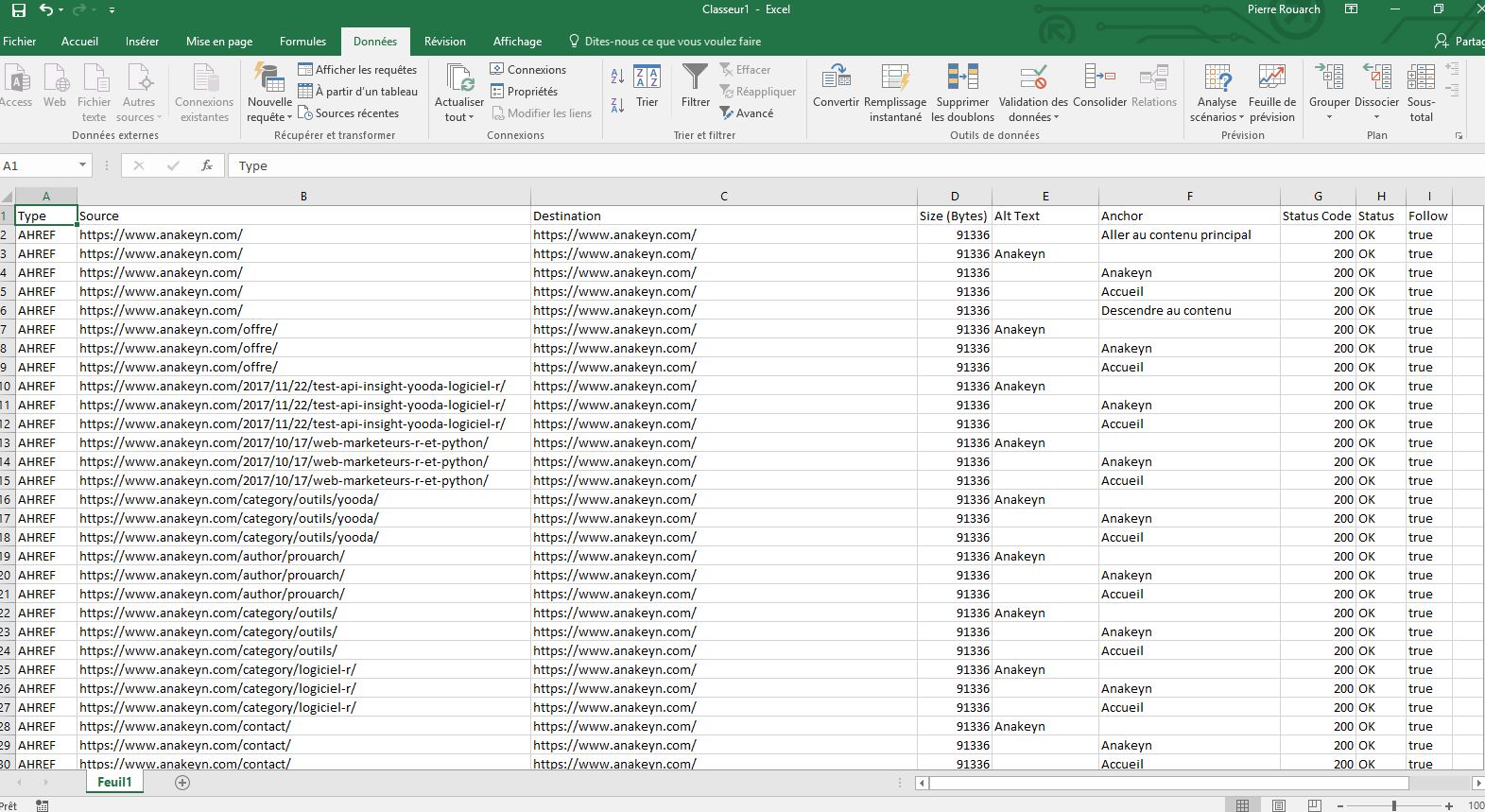Click the formula bar containing Type

[855, 165]
